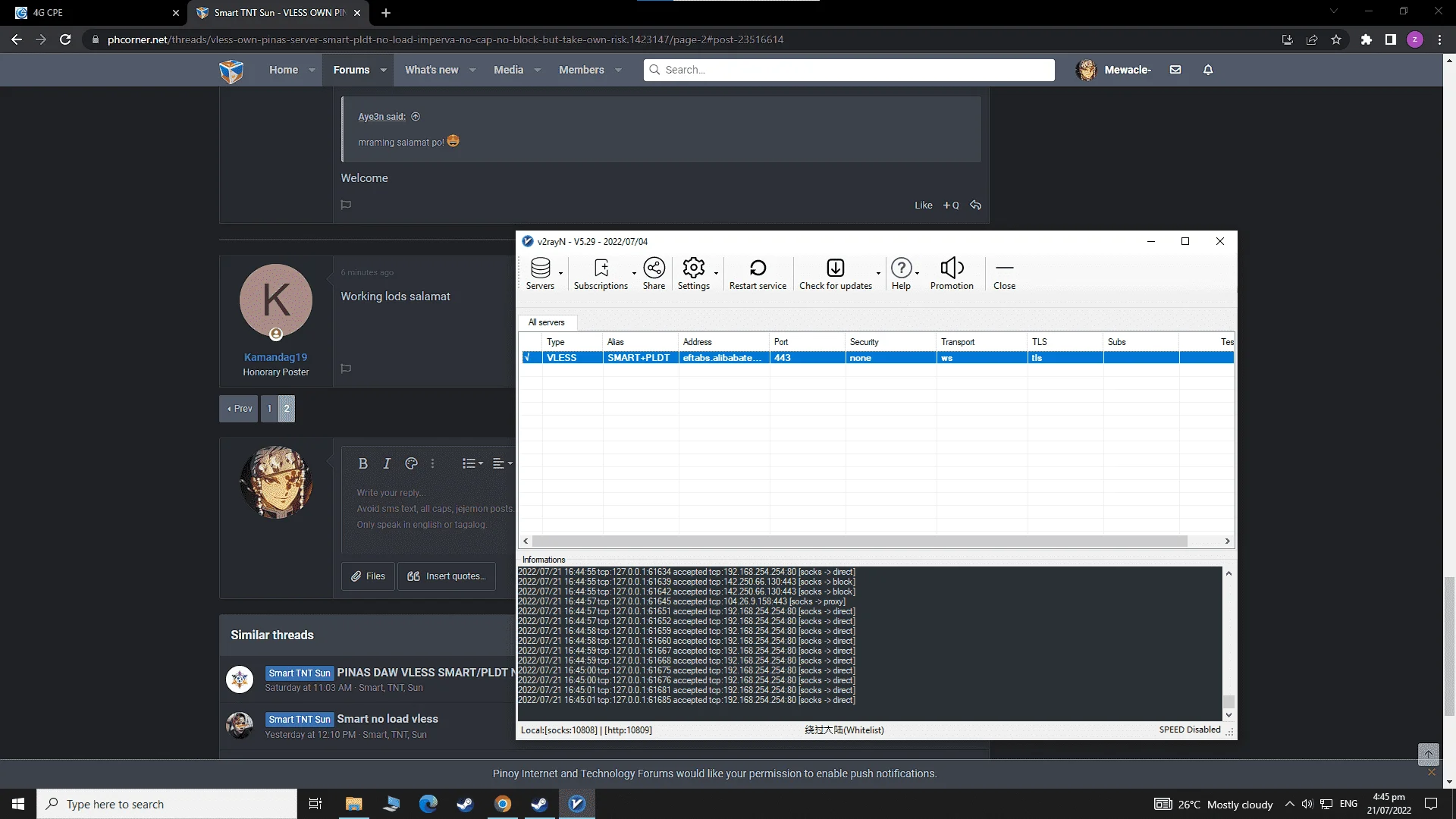1456x819 pixels.
Task: Expand the Check for updates dropdown arrow
Action: (x=878, y=273)
